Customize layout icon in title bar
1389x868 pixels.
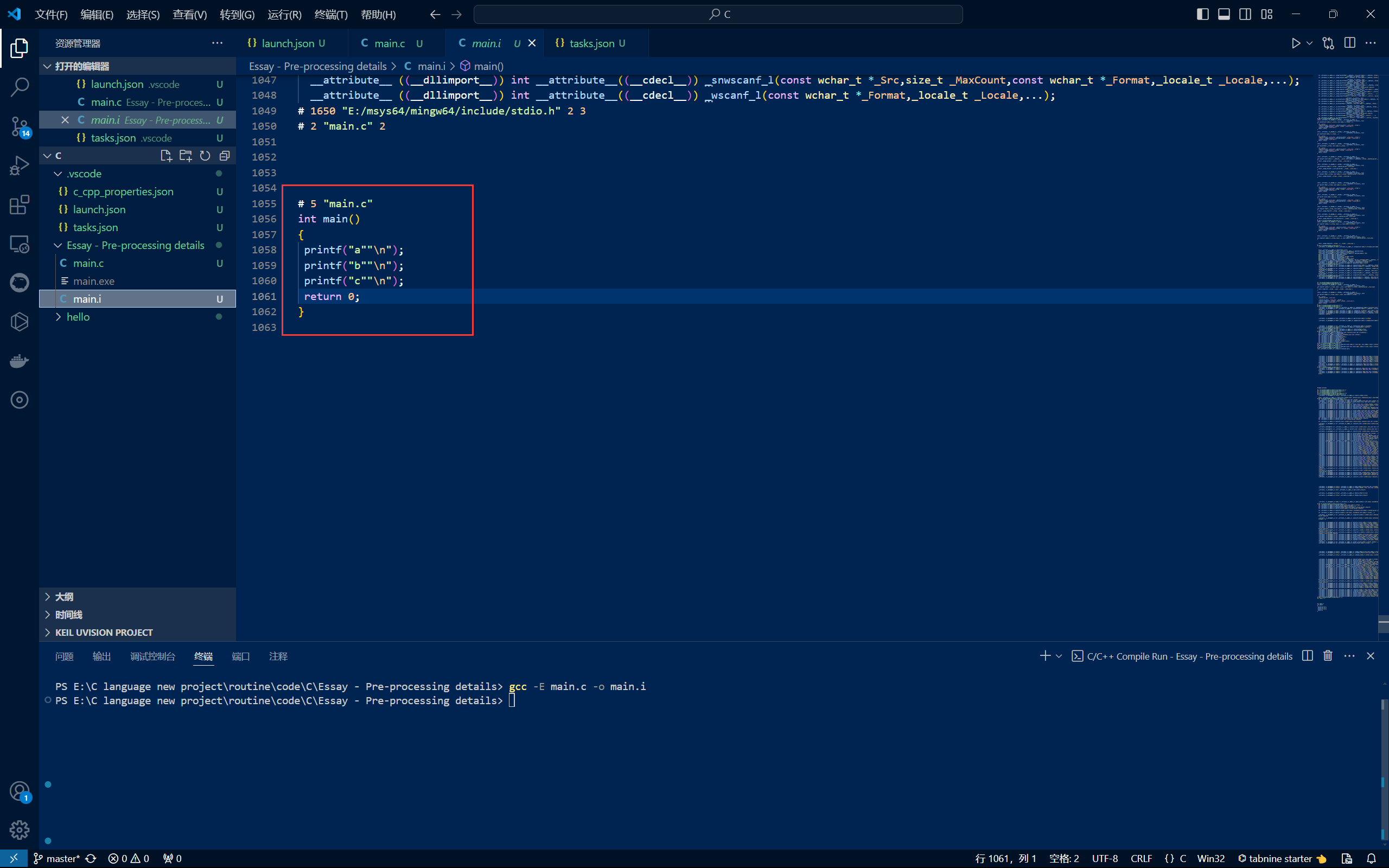[1267, 14]
